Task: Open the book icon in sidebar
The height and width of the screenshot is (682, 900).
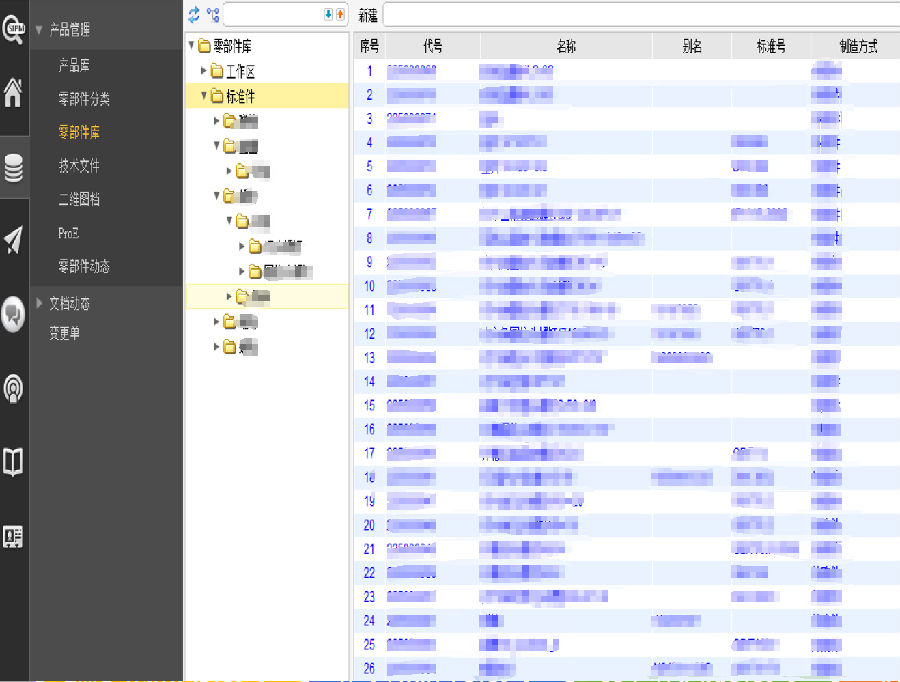Action: [14, 462]
